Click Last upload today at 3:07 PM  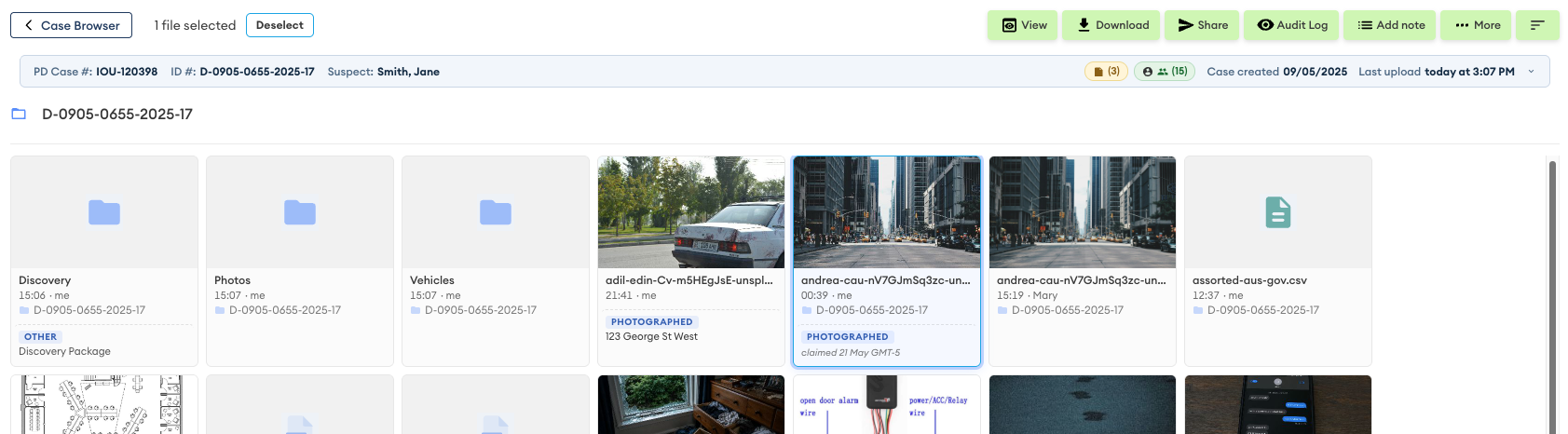pyautogui.click(x=1437, y=72)
